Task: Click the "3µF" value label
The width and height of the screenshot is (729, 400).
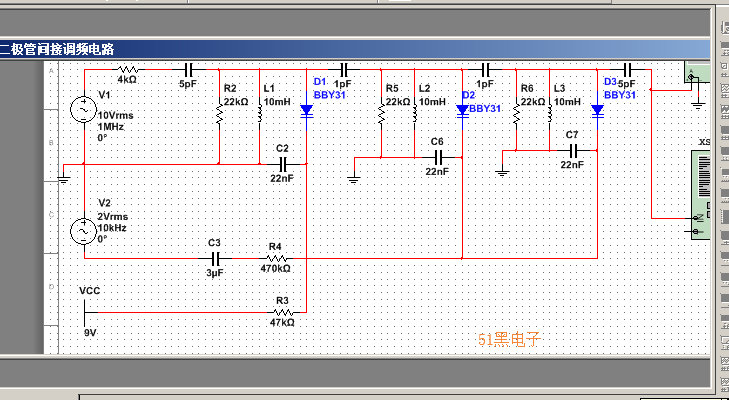Action: 215,273
